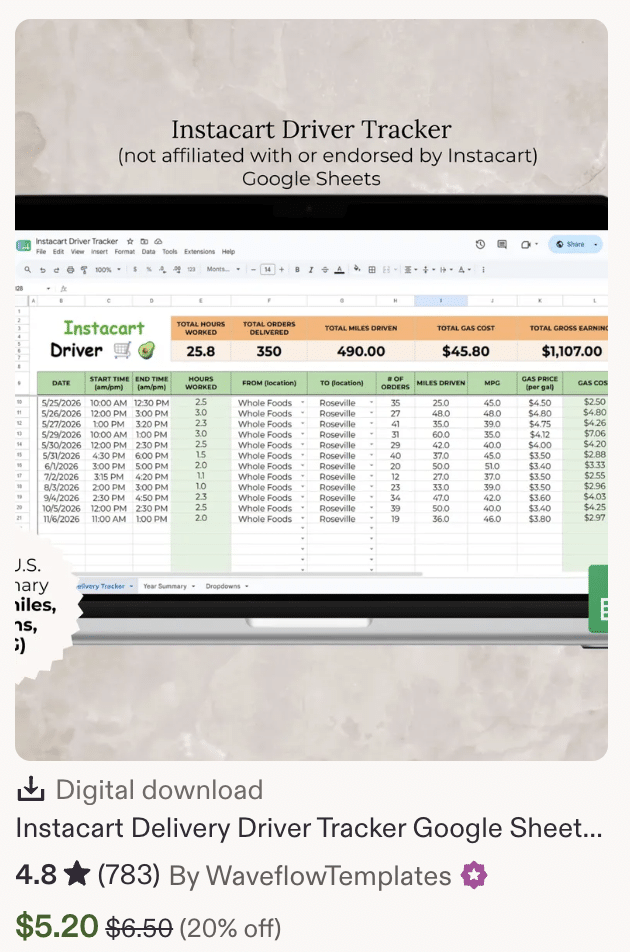Open version history clock icon
The image size is (630, 952).
click(x=480, y=244)
